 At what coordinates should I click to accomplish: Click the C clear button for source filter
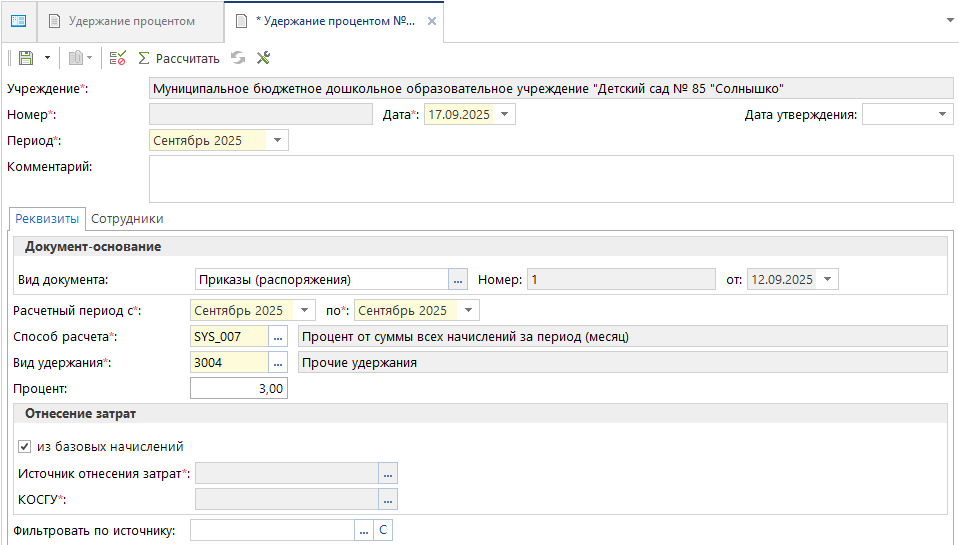[383, 531]
